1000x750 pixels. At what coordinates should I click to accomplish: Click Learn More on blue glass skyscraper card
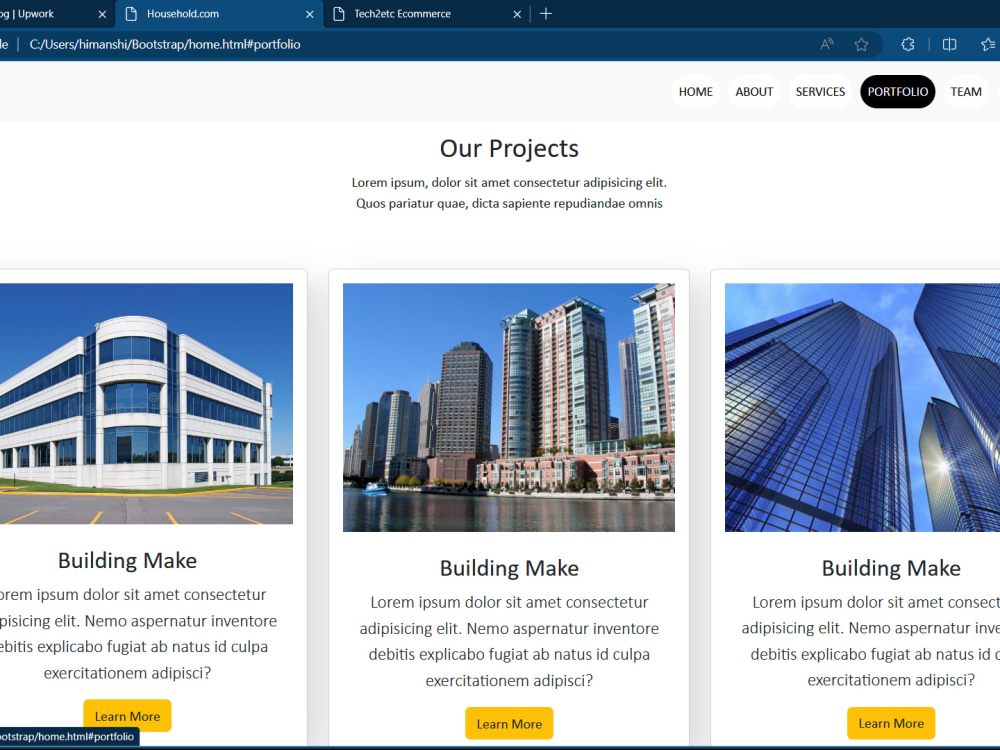pos(891,723)
